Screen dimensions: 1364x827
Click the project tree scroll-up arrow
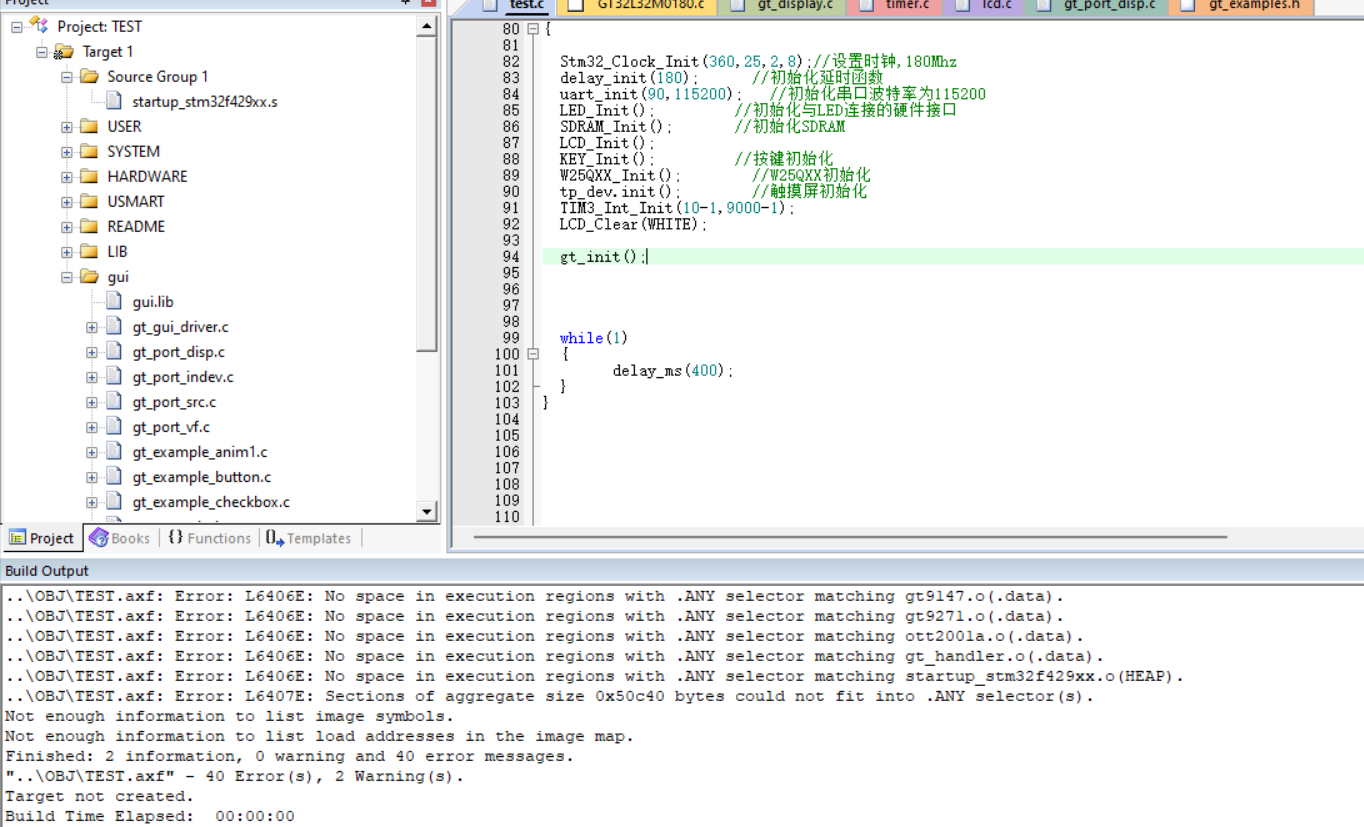(x=427, y=27)
